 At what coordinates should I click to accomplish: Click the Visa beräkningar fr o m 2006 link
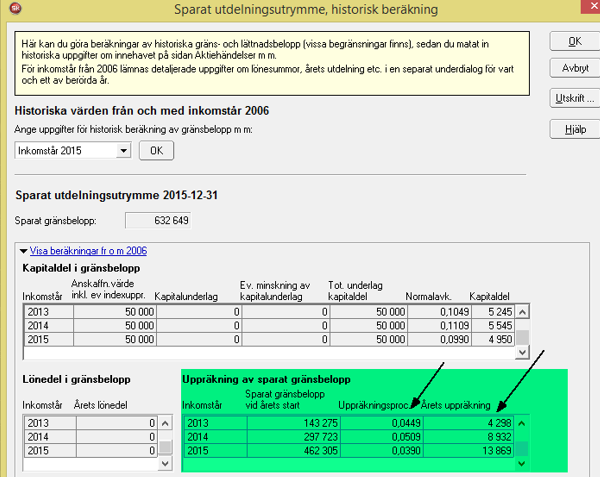click(x=88, y=251)
